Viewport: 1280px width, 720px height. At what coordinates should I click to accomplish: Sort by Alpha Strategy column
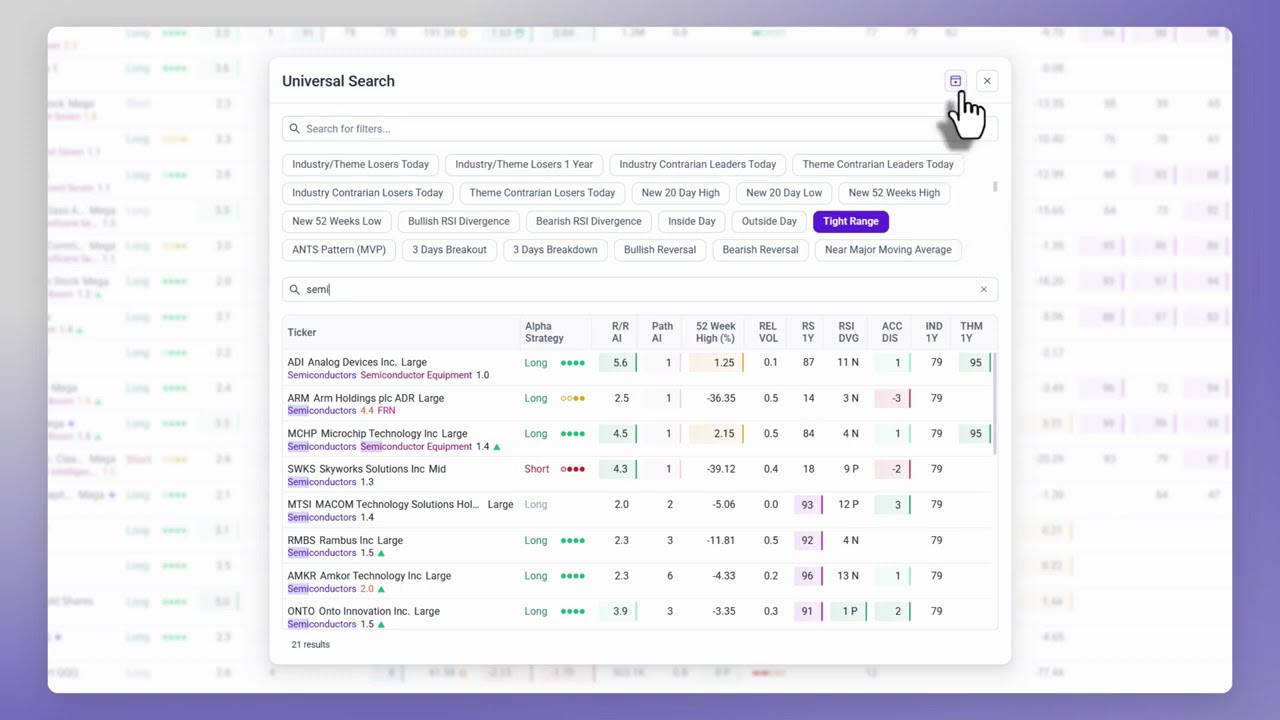544,332
